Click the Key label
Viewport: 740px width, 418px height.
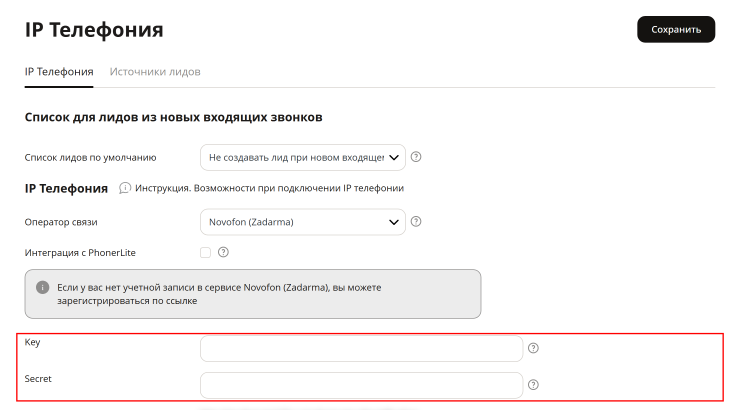(x=32, y=342)
